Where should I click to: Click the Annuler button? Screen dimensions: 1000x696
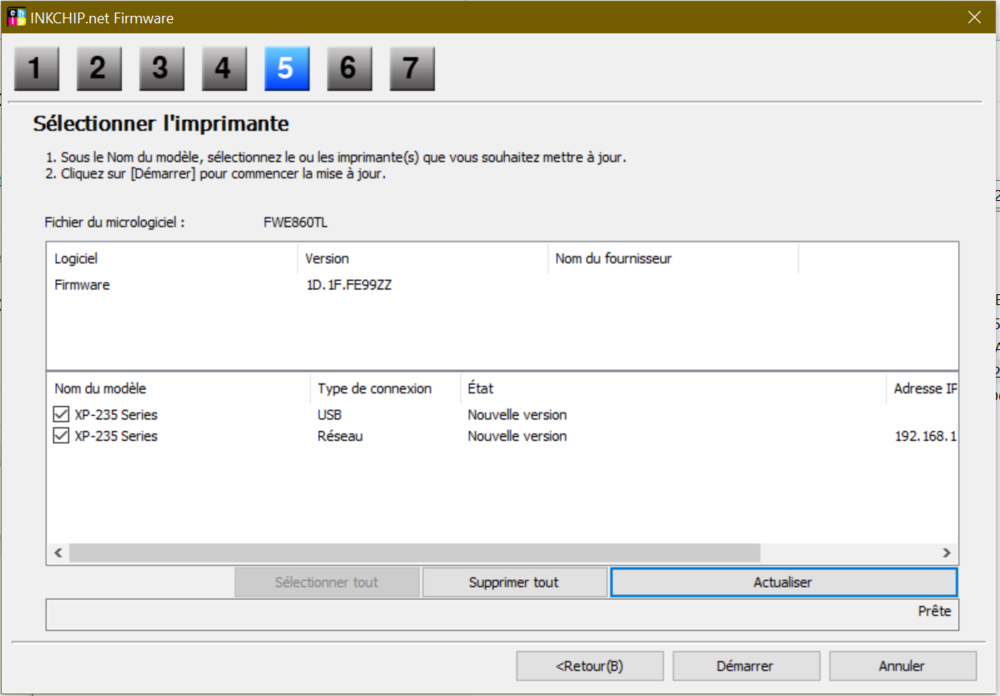tap(902, 665)
